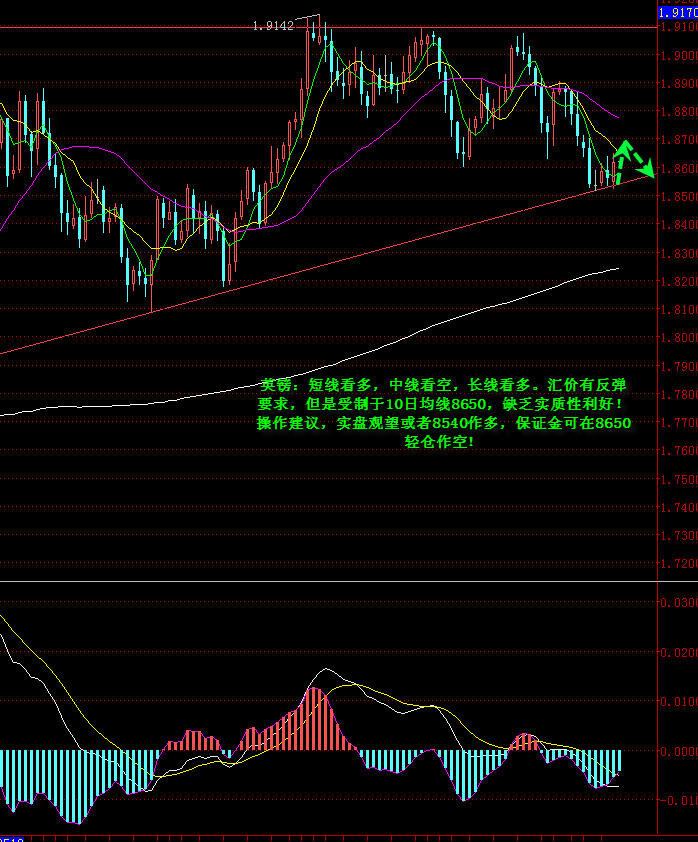The width and height of the screenshot is (698, 842).
Task: Click the 1.9142 high price label
Action: pos(273,26)
